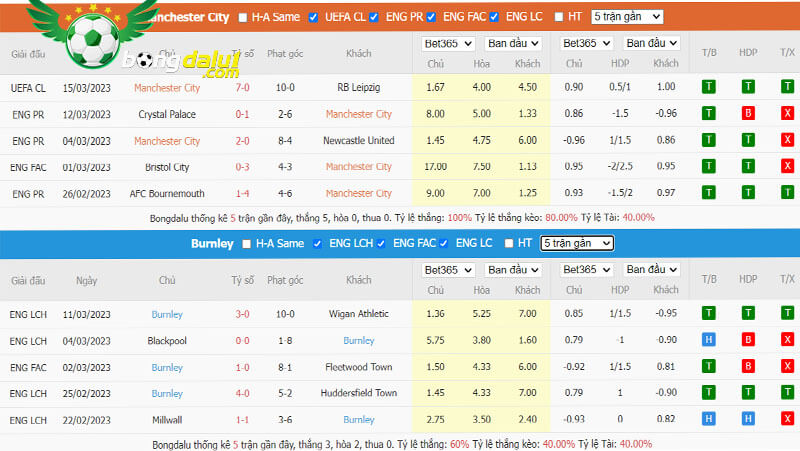The height and width of the screenshot is (451, 800).
Task: Open first 'Ban đầu' dropdown in Manchester City table
Action: (513, 44)
